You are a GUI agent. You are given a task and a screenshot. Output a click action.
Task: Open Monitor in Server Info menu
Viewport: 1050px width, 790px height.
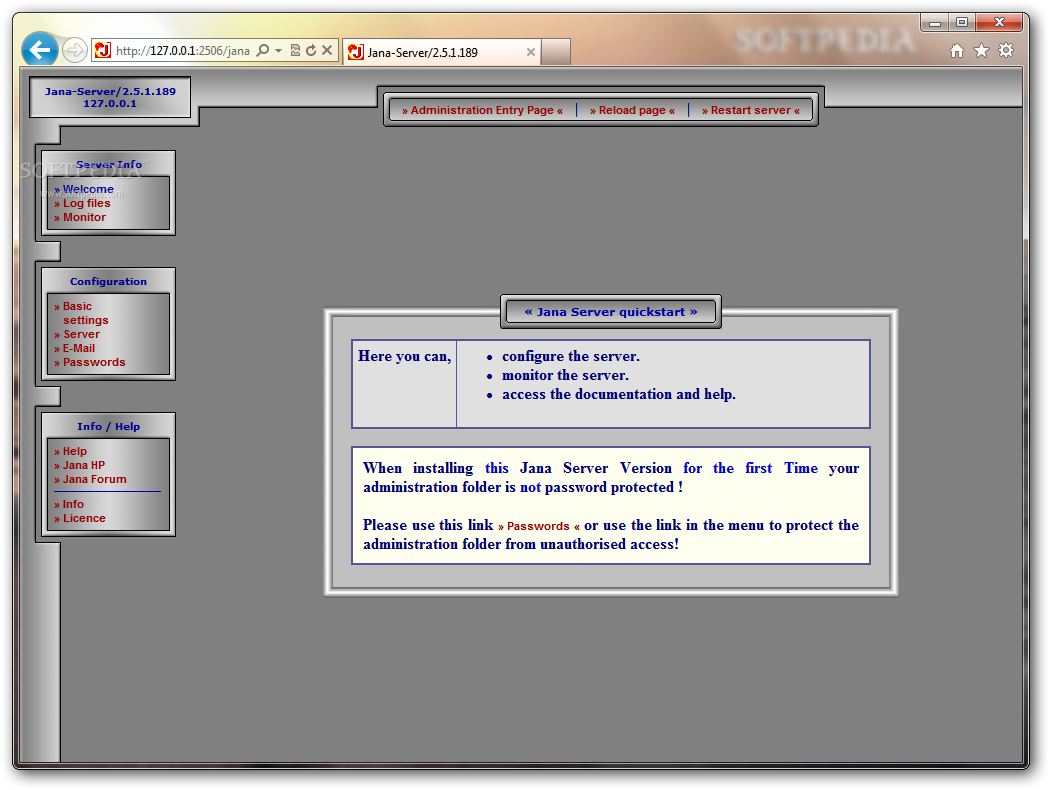(80, 218)
